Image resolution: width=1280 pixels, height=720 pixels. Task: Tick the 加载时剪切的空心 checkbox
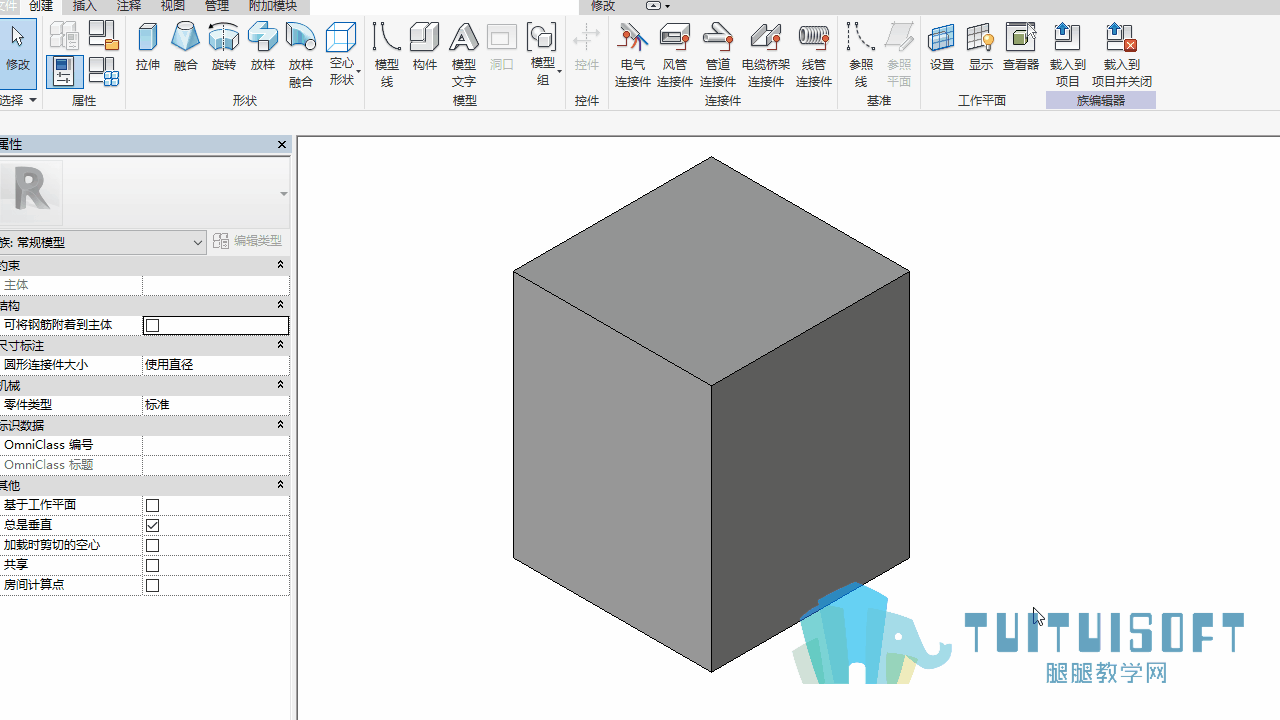click(x=152, y=545)
